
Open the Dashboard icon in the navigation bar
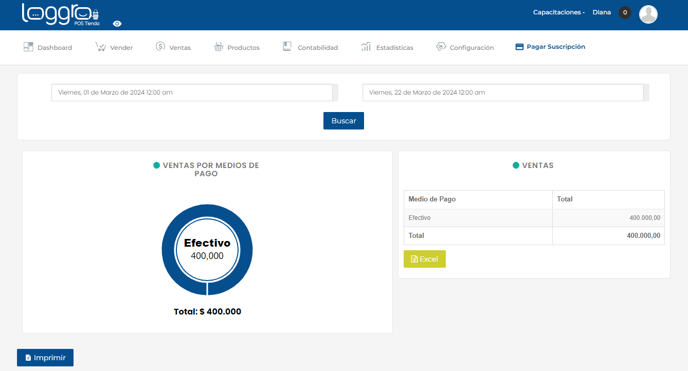click(x=28, y=47)
